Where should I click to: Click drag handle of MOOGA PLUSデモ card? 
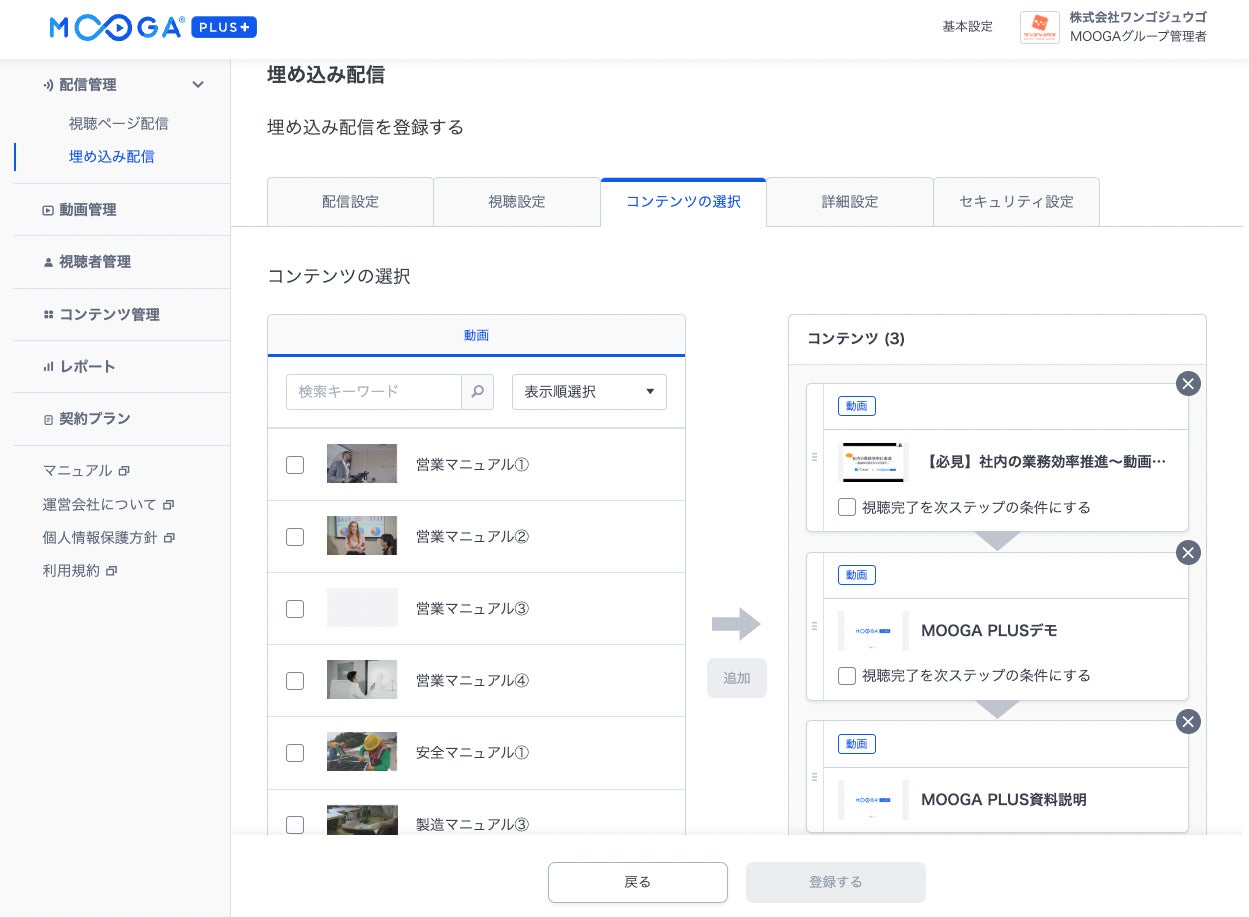pyautogui.click(x=814, y=626)
